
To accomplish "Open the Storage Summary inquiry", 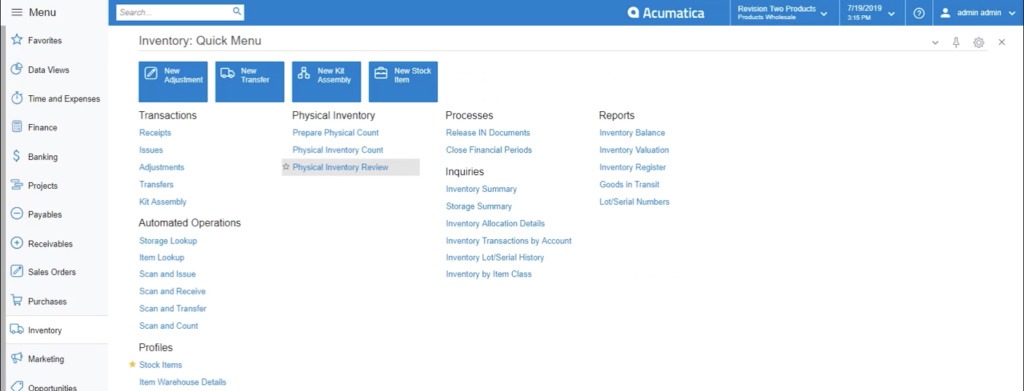I will tap(479, 206).
